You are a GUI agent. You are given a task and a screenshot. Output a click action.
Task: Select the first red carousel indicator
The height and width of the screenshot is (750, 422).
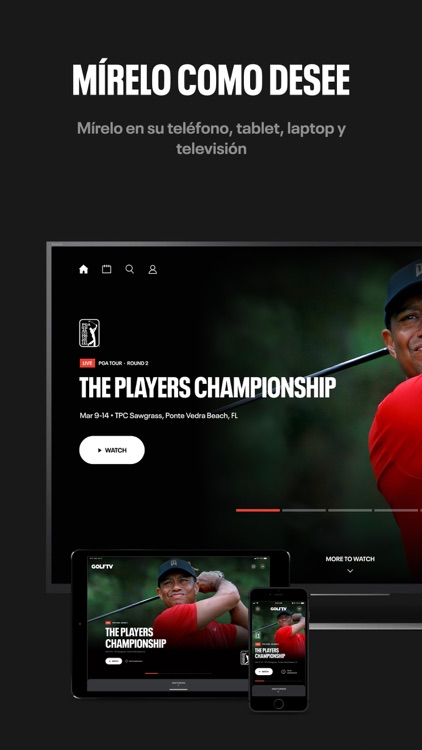pos(258,510)
